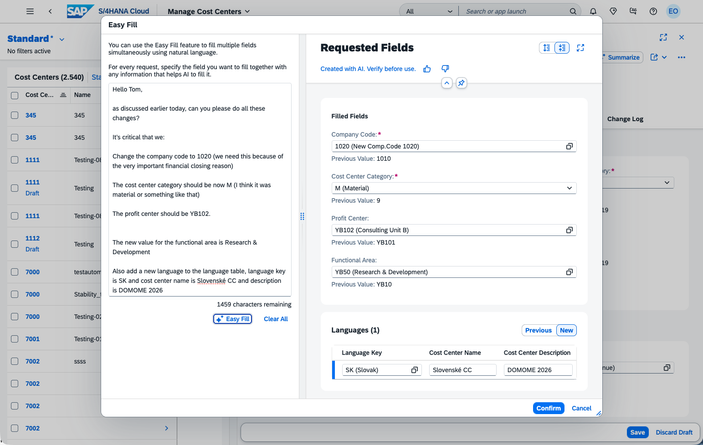Select checkbox for 7000 testautom row

[x=15, y=272]
